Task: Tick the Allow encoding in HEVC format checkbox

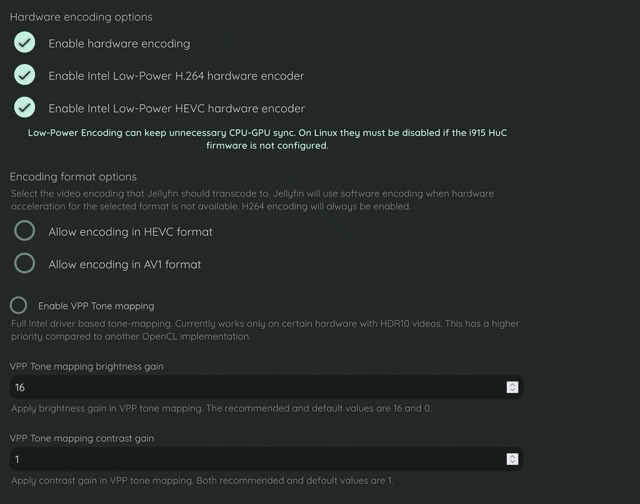Action: [25, 231]
